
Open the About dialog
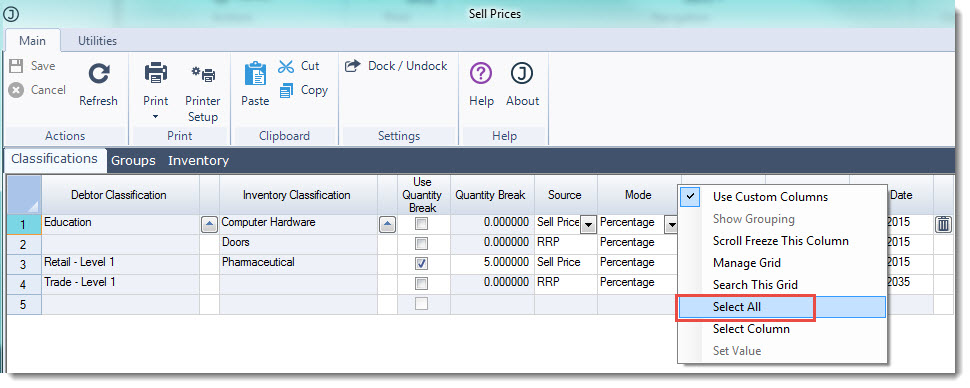click(x=522, y=85)
